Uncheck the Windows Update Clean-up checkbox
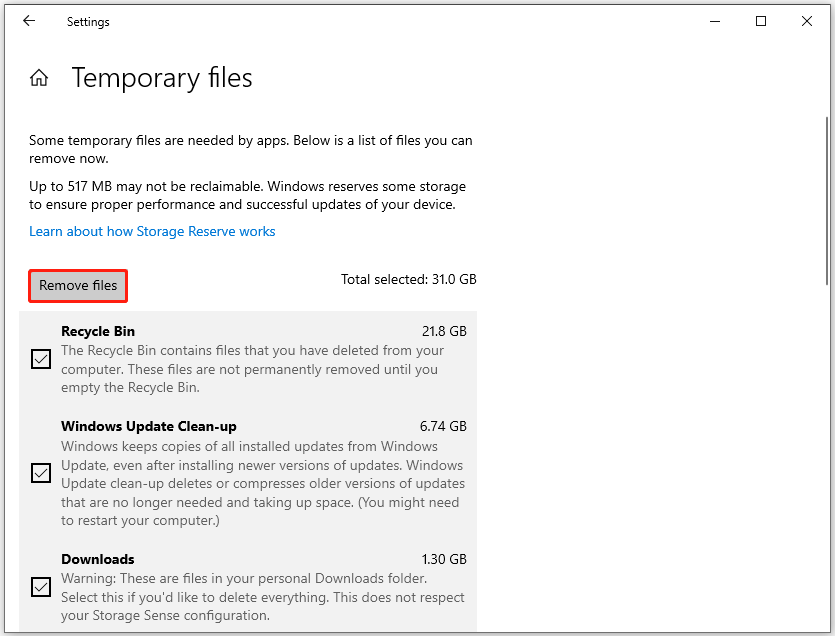Viewport: 835px width, 636px height. click(x=40, y=473)
